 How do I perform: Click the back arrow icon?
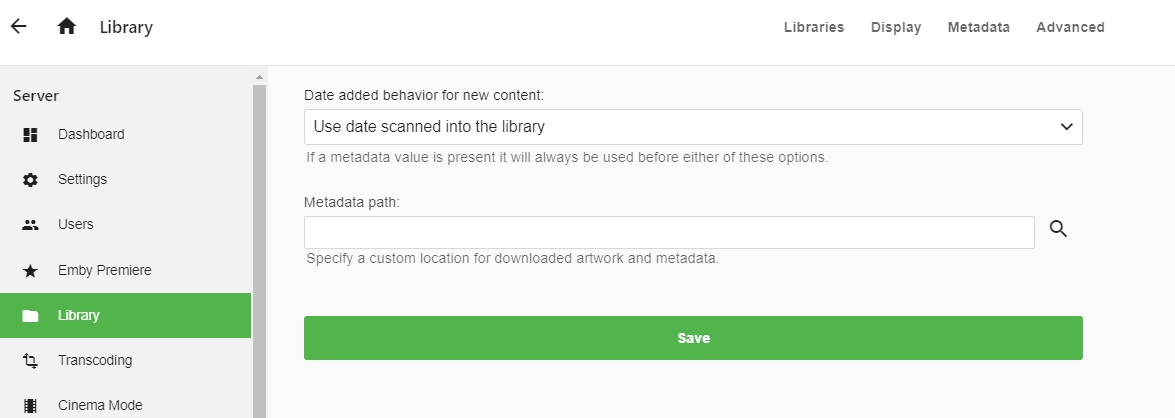click(x=19, y=27)
